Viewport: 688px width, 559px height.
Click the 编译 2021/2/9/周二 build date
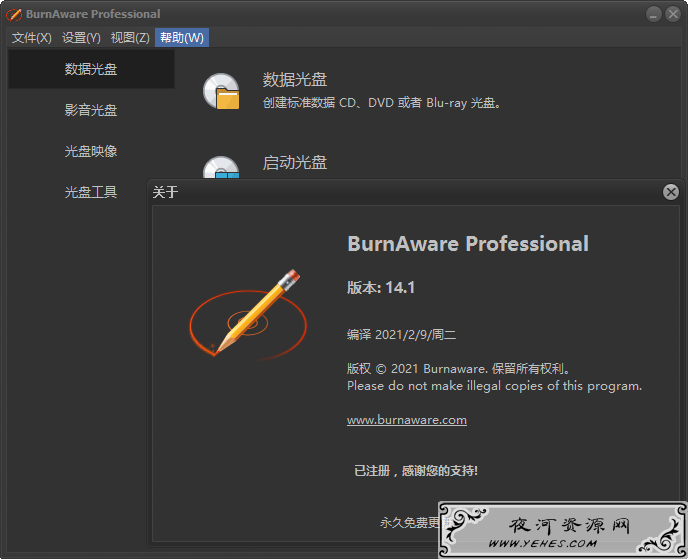tap(401, 335)
